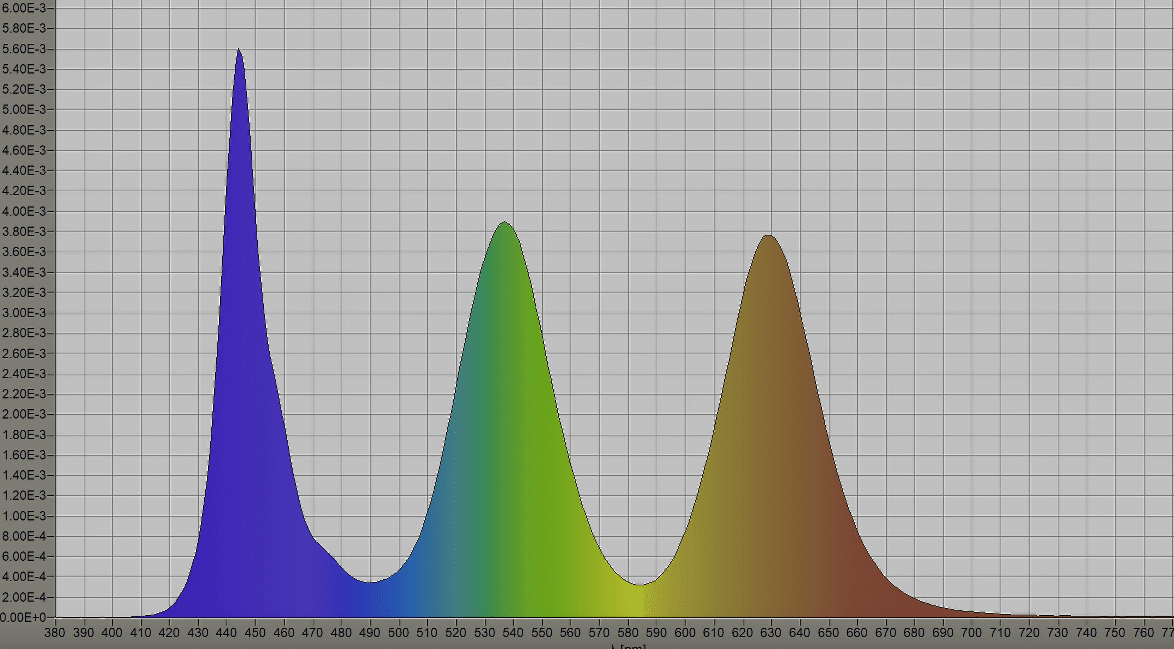
Task: Select the '700' wavelength tick label
Action: tap(971, 633)
